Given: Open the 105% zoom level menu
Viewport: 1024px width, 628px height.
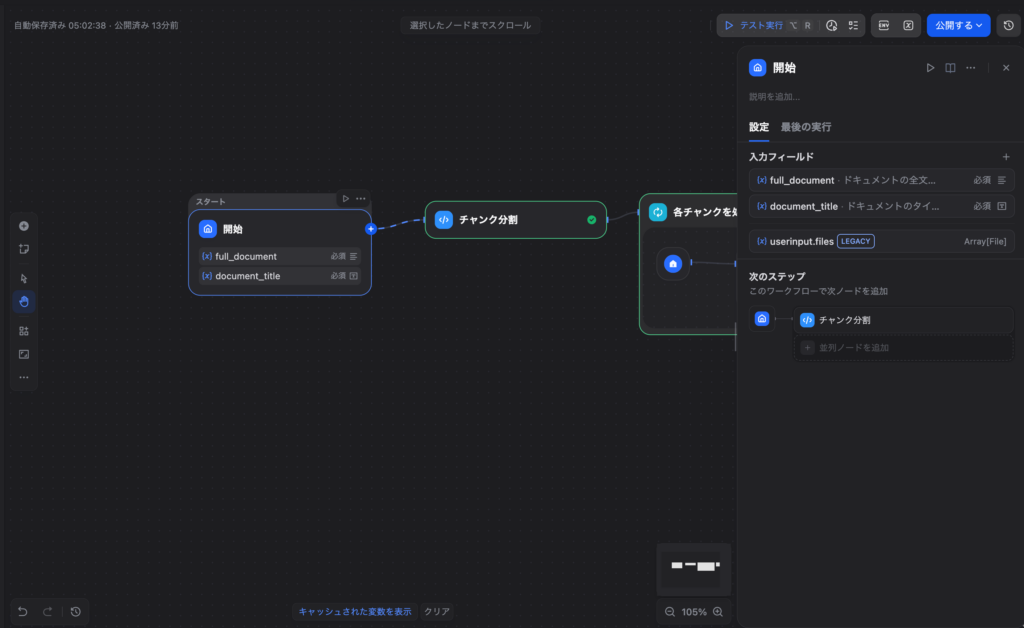Looking at the screenshot, I should [694, 611].
